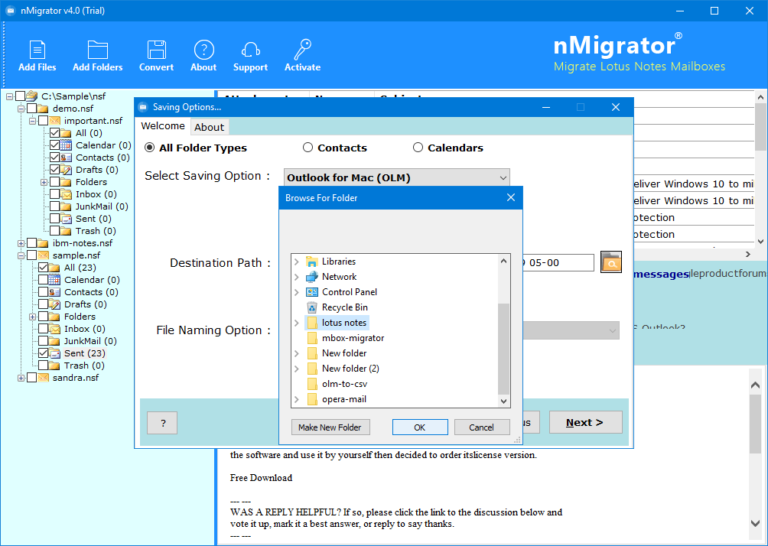Screen dimensions: 768x546
Task: Click the Activate key icon
Action: pyautogui.click(x=302, y=50)
